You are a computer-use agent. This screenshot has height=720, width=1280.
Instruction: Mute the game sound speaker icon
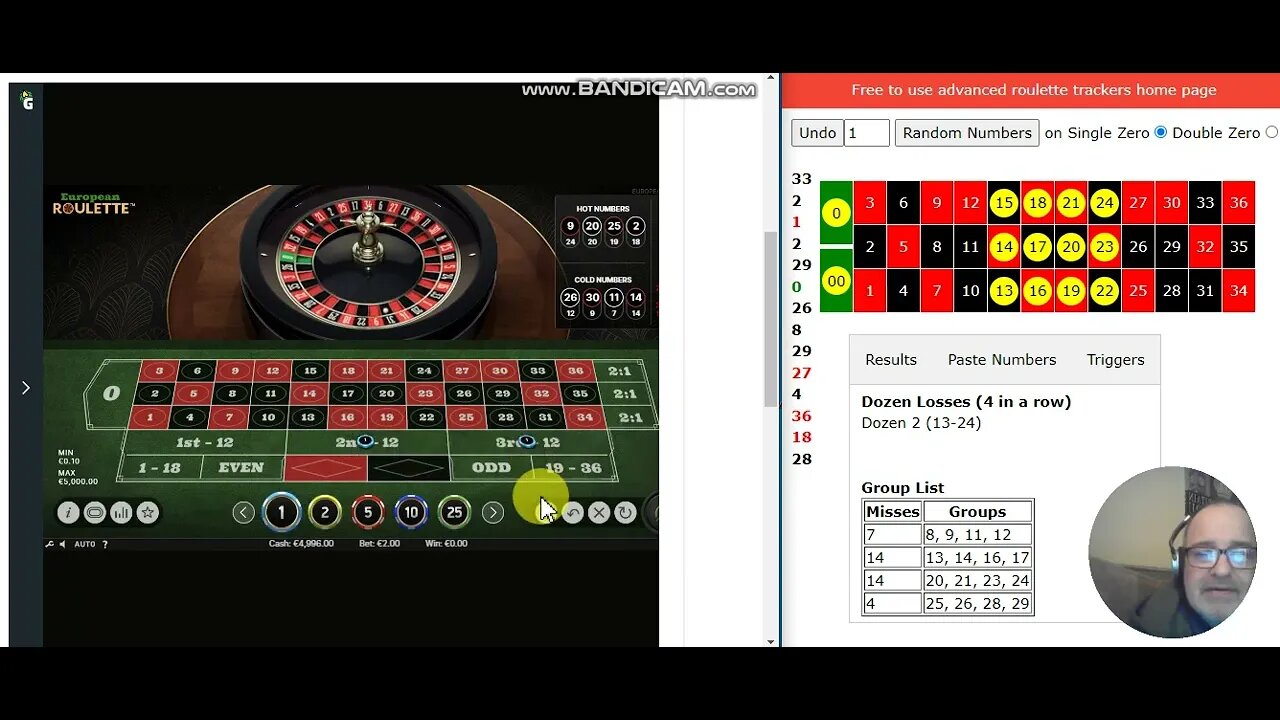(62, 544)
